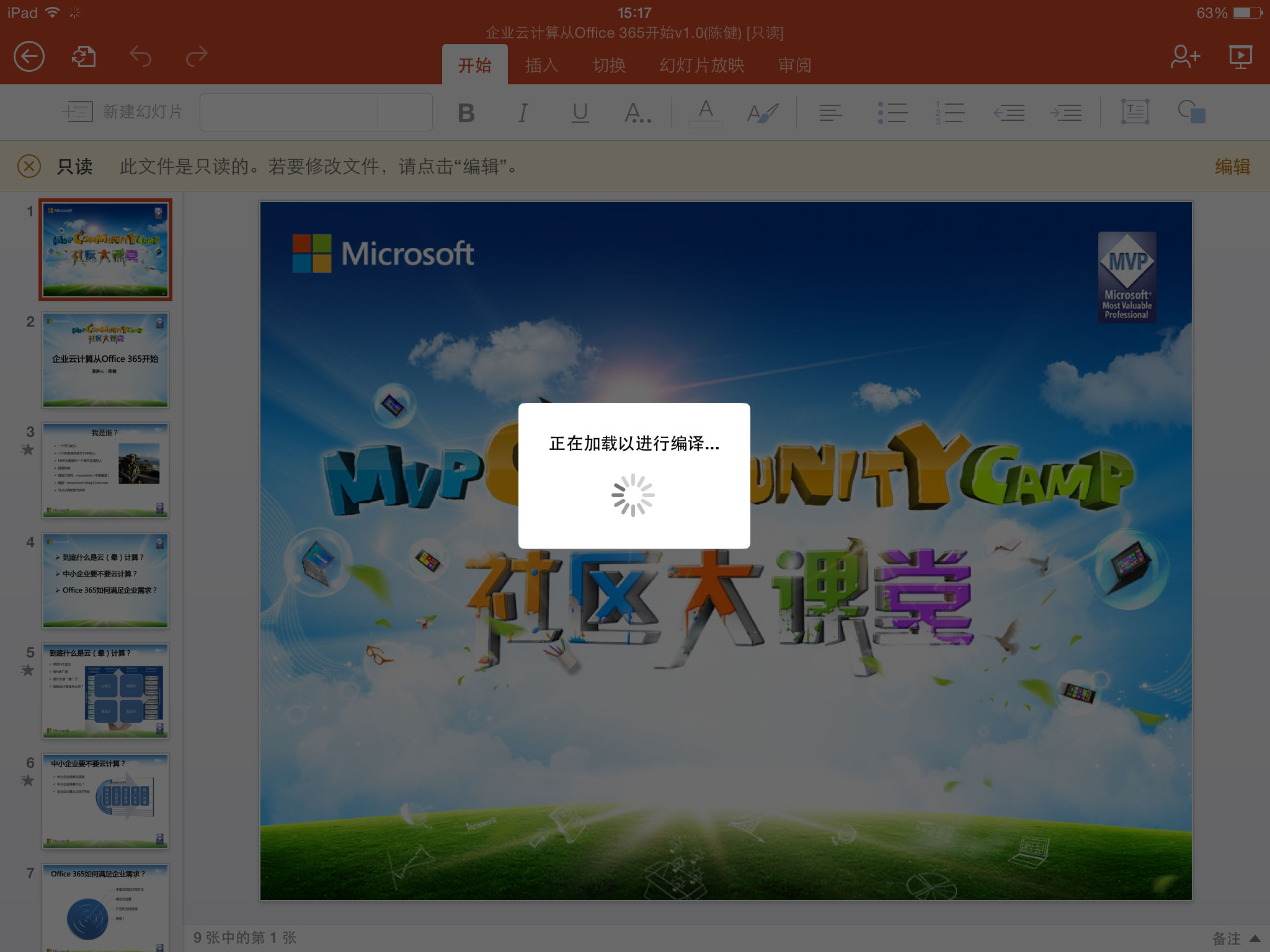The width and height of the screenshot is (1270, 952).
Task: Open the share/add people icon
Action: point(1184,57)
